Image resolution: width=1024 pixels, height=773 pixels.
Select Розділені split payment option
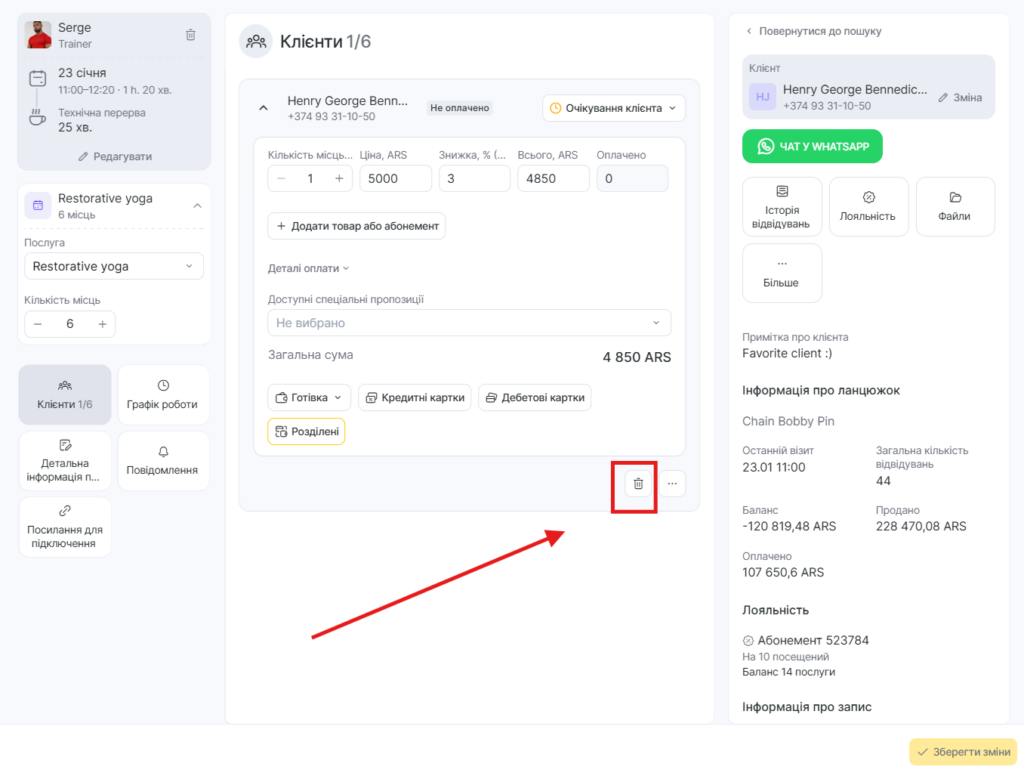[306, 432]
